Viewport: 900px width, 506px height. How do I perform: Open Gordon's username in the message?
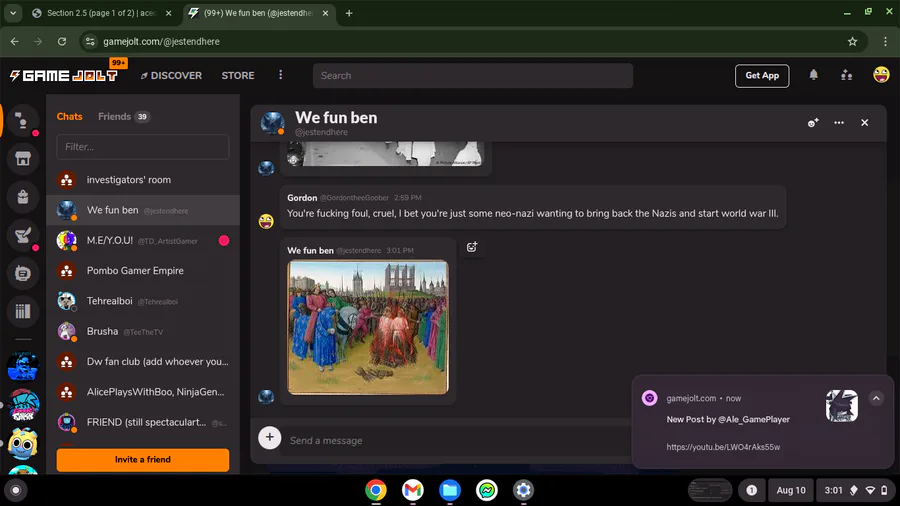click(x=302, y=197)
